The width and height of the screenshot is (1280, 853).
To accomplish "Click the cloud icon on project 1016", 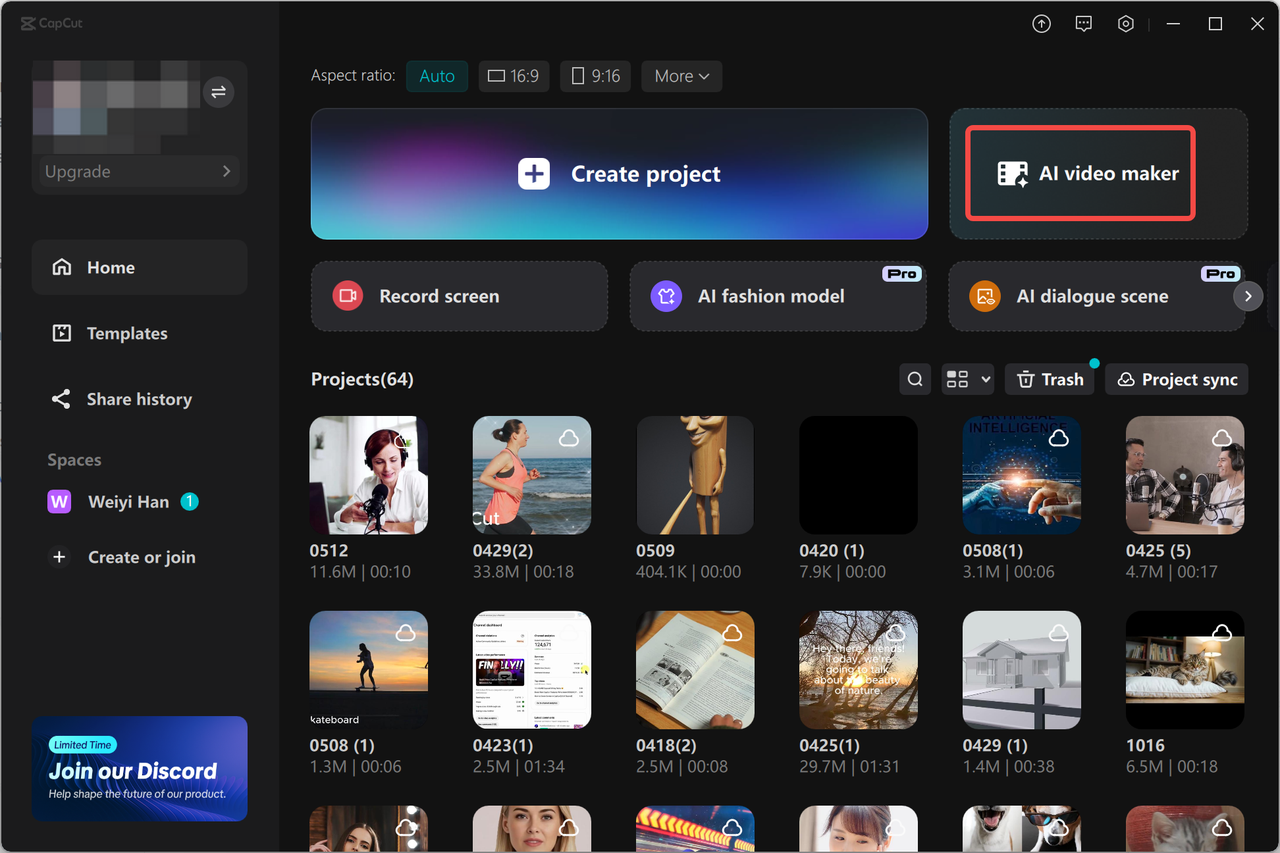I will pyautogui.click(x=1221, y=633).
